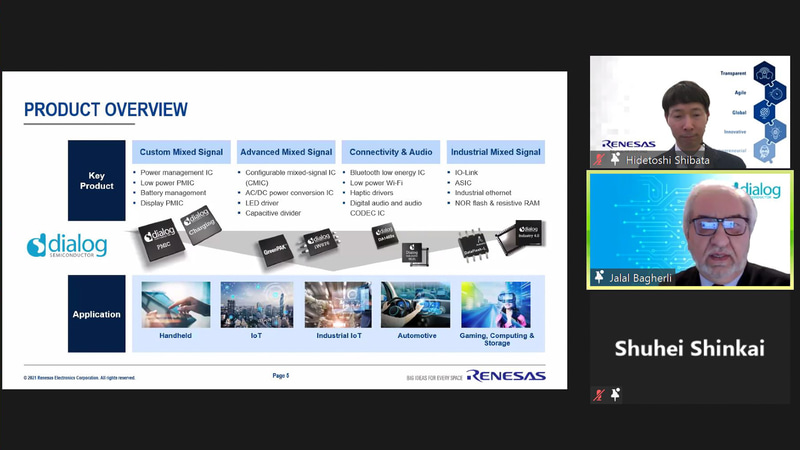Click the Connectivity & Audio header
Screen dimensions: 800x450
(x=391, y=152)
